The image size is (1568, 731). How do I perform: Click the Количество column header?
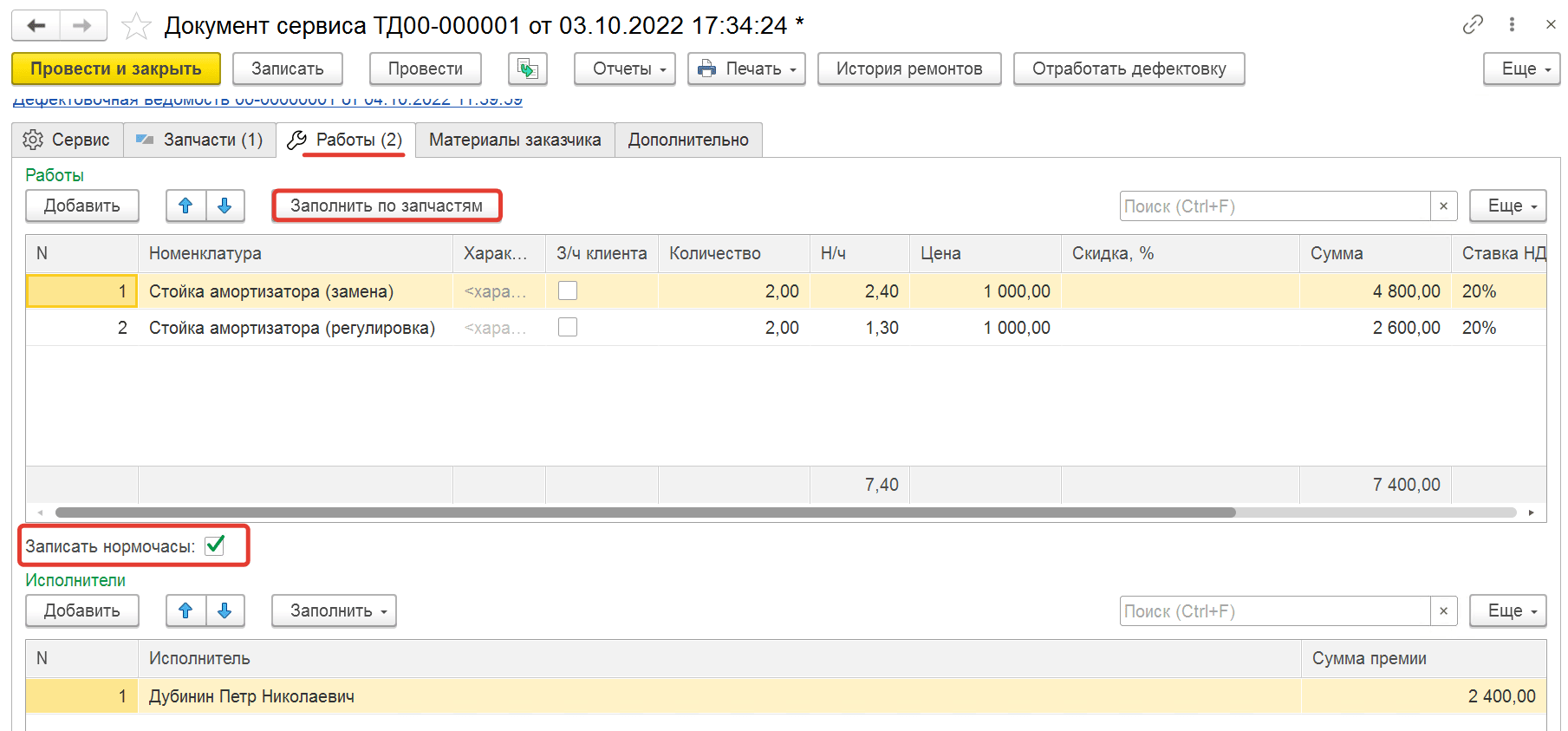(734, 253)
